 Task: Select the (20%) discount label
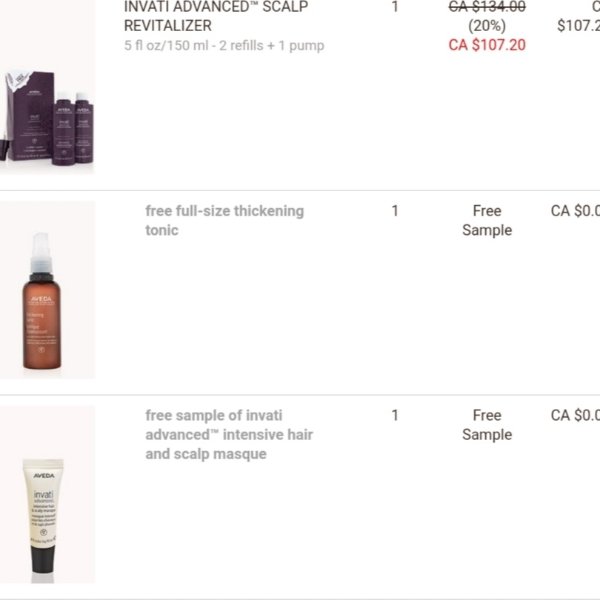point(487,26)
